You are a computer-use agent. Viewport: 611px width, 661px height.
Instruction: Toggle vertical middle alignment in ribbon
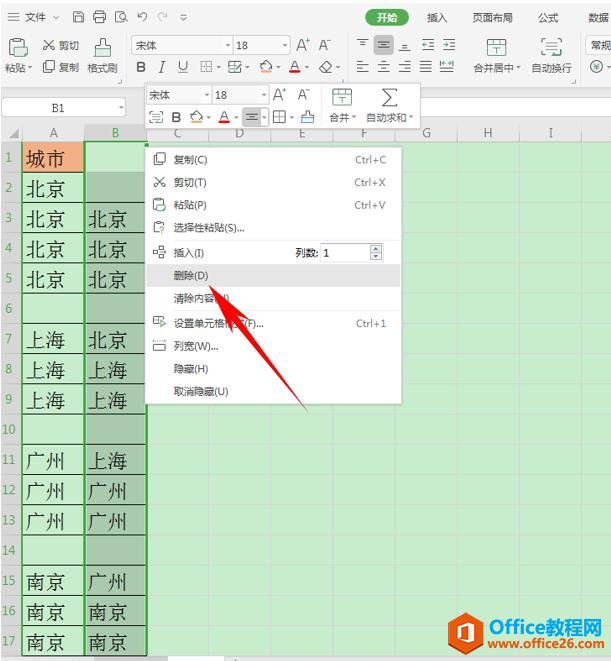(x=383, y=45)
